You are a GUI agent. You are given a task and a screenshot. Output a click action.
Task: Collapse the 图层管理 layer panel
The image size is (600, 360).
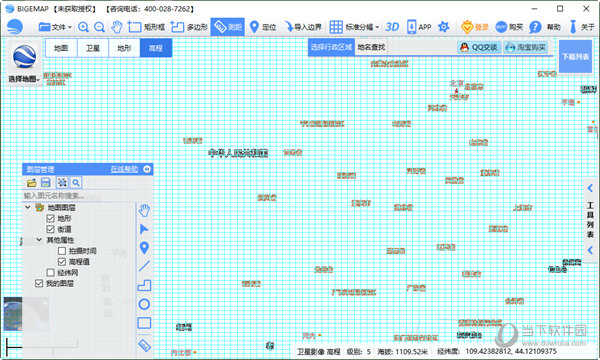click(x=147, y=169)
